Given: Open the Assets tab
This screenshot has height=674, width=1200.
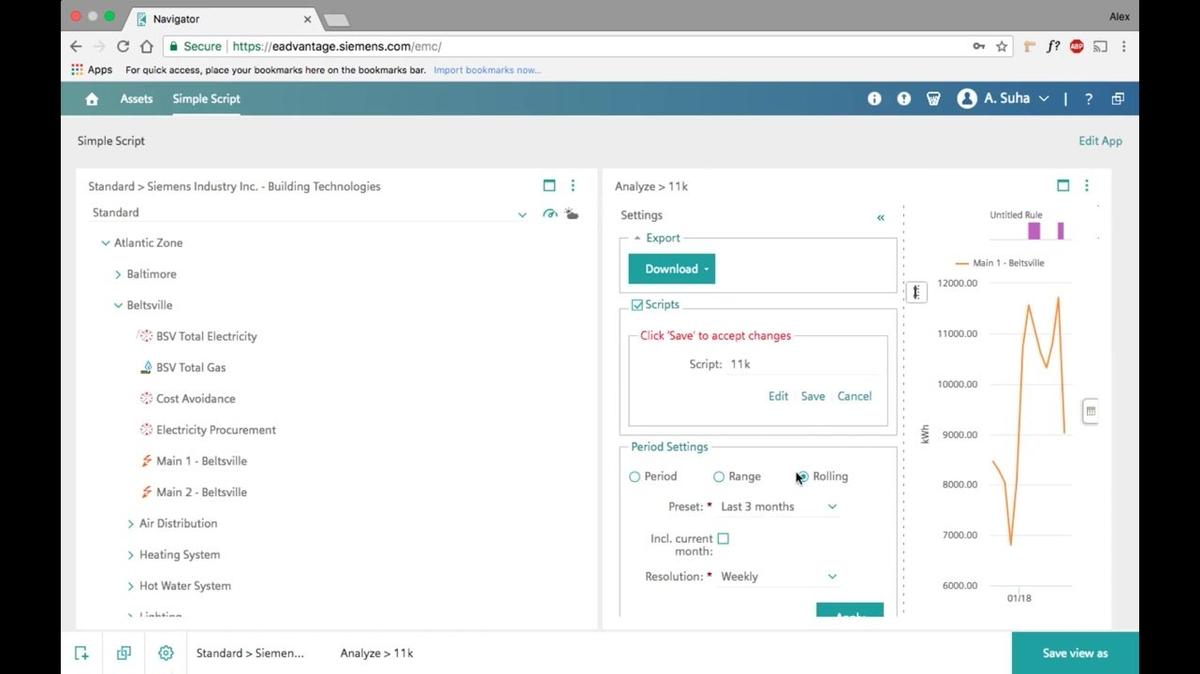Looking at the screenshot, I should click(x=136, y=99).
